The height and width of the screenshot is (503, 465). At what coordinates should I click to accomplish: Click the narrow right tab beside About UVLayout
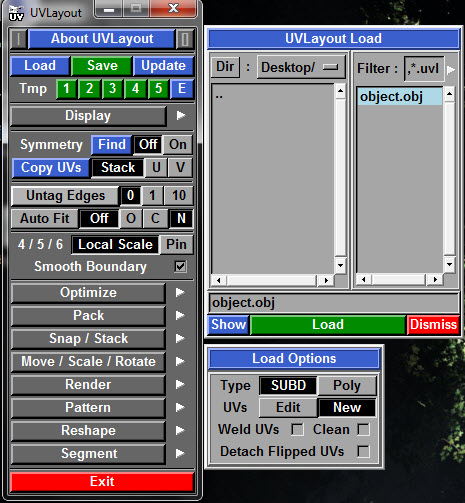[184, 39]
